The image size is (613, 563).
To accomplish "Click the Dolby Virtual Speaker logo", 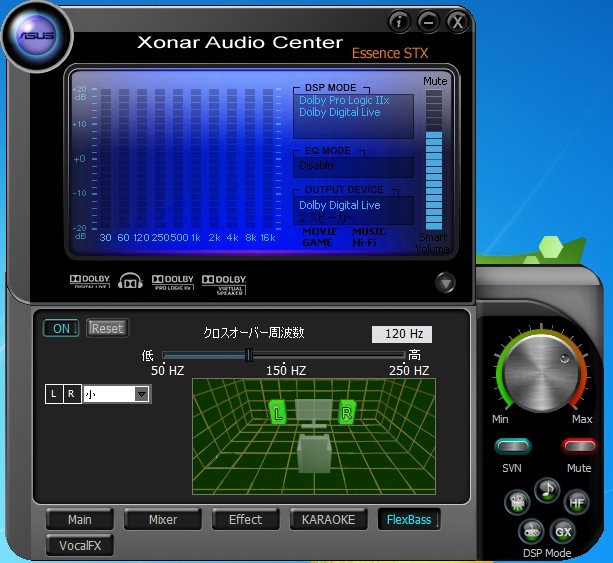I will pos(224,284).
